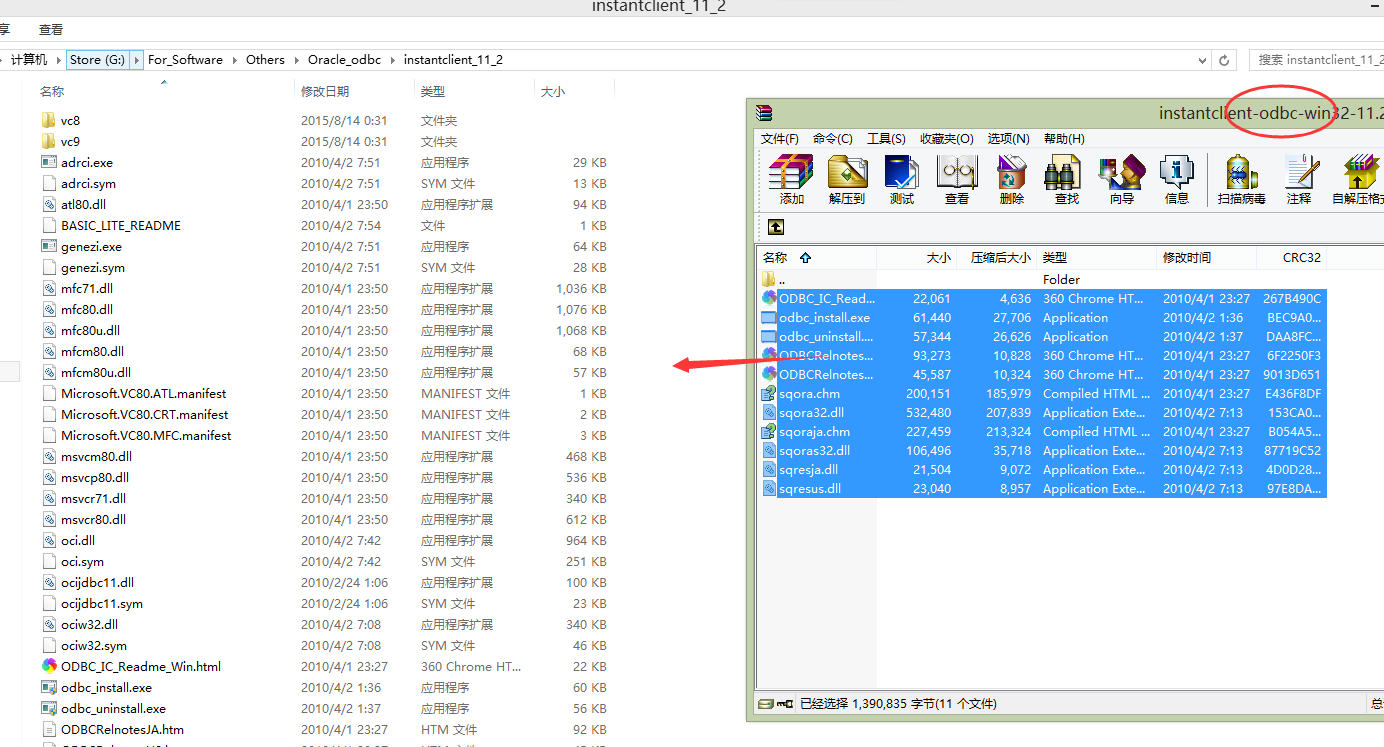Open the address bar history dropdown

1200,60
